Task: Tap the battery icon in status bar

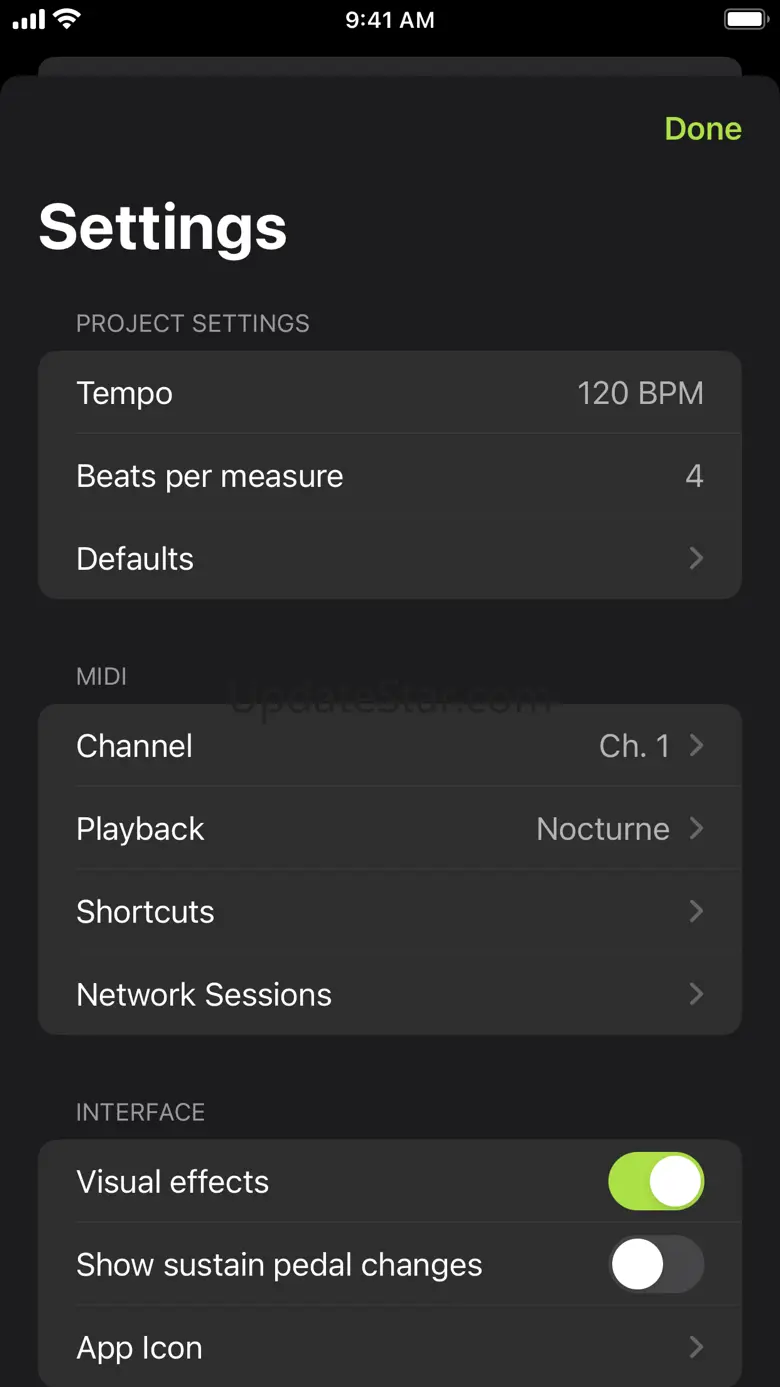Action: pos(745,19)
